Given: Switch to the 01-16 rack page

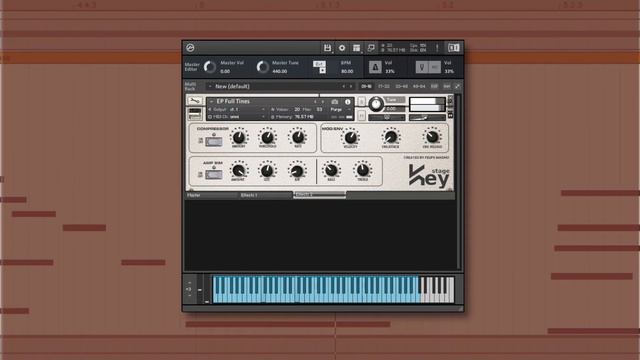Looking at the screenshot, I should [x=366, y=87].
